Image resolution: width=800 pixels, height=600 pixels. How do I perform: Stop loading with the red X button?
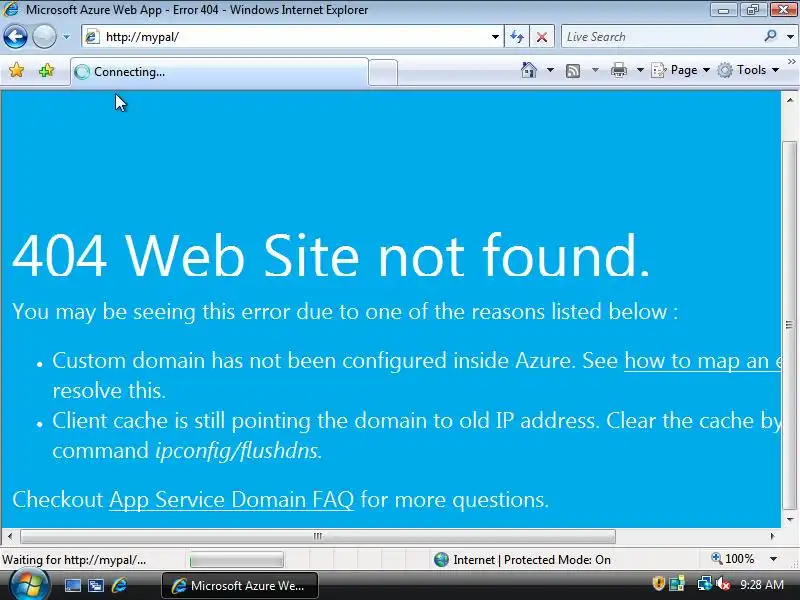[x=542, y=37]
